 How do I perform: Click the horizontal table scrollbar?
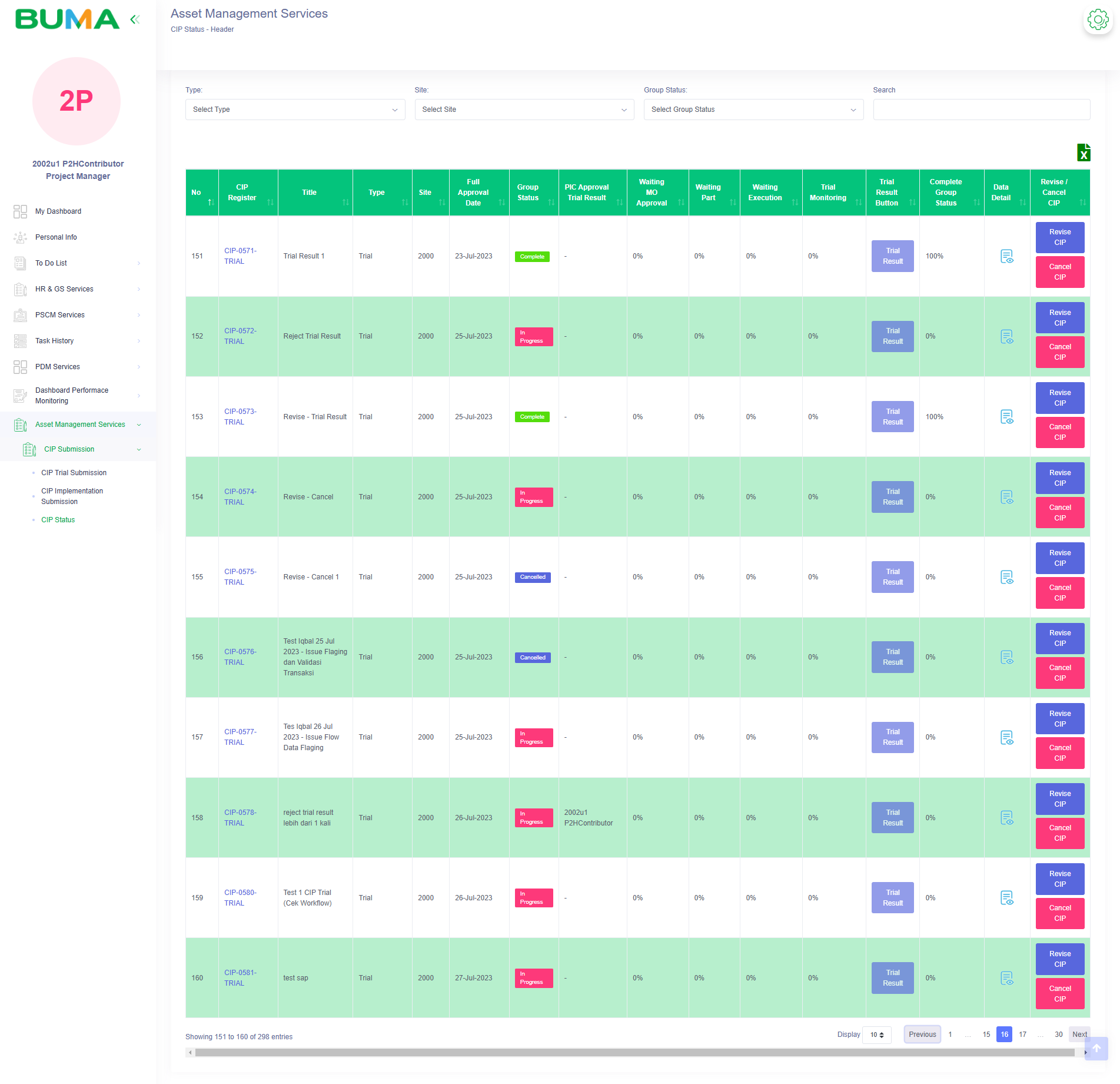634,1052
